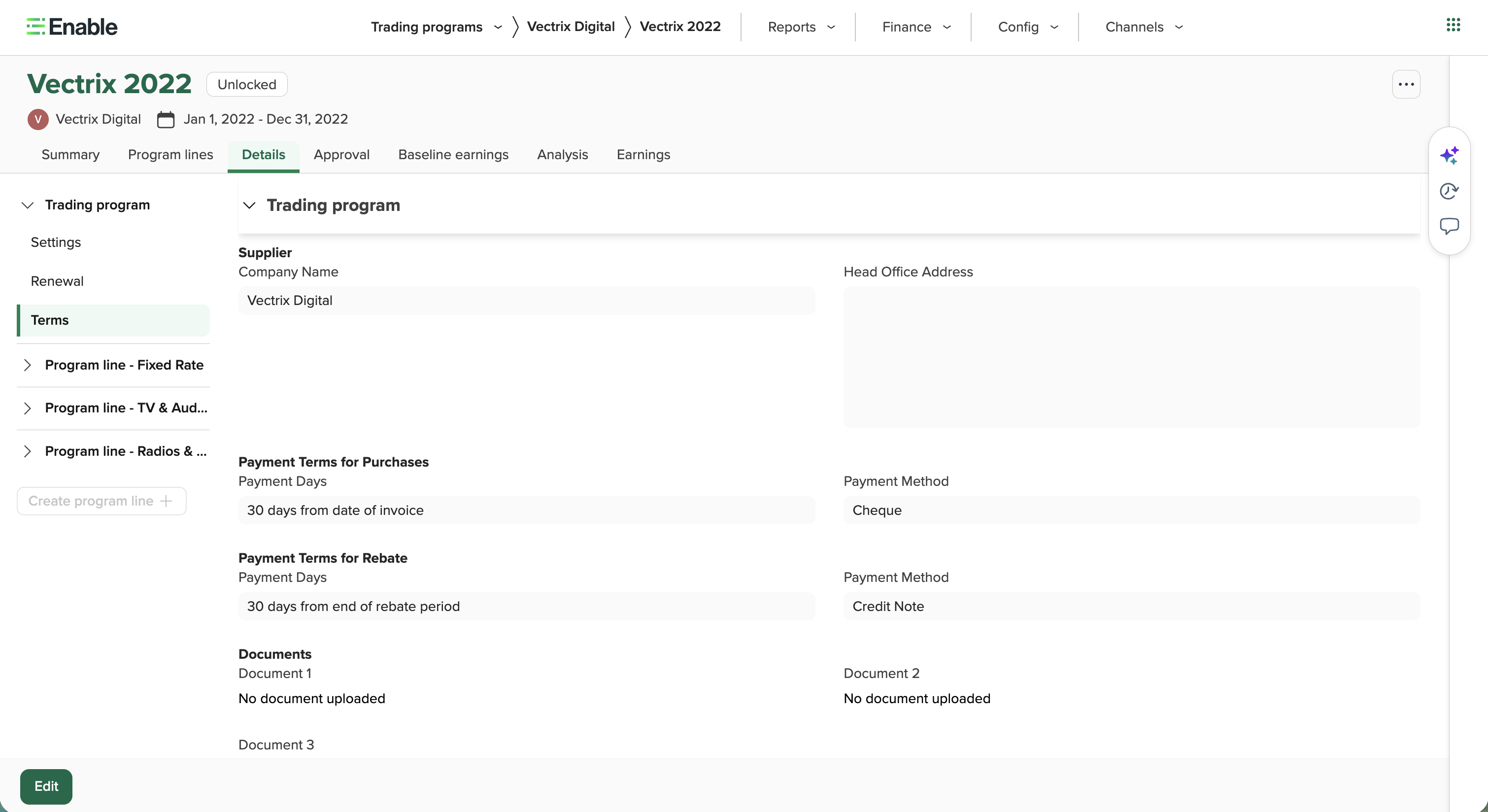Click the Company Name field
This screenshot has height=812, width=1488.
[527, 301]
